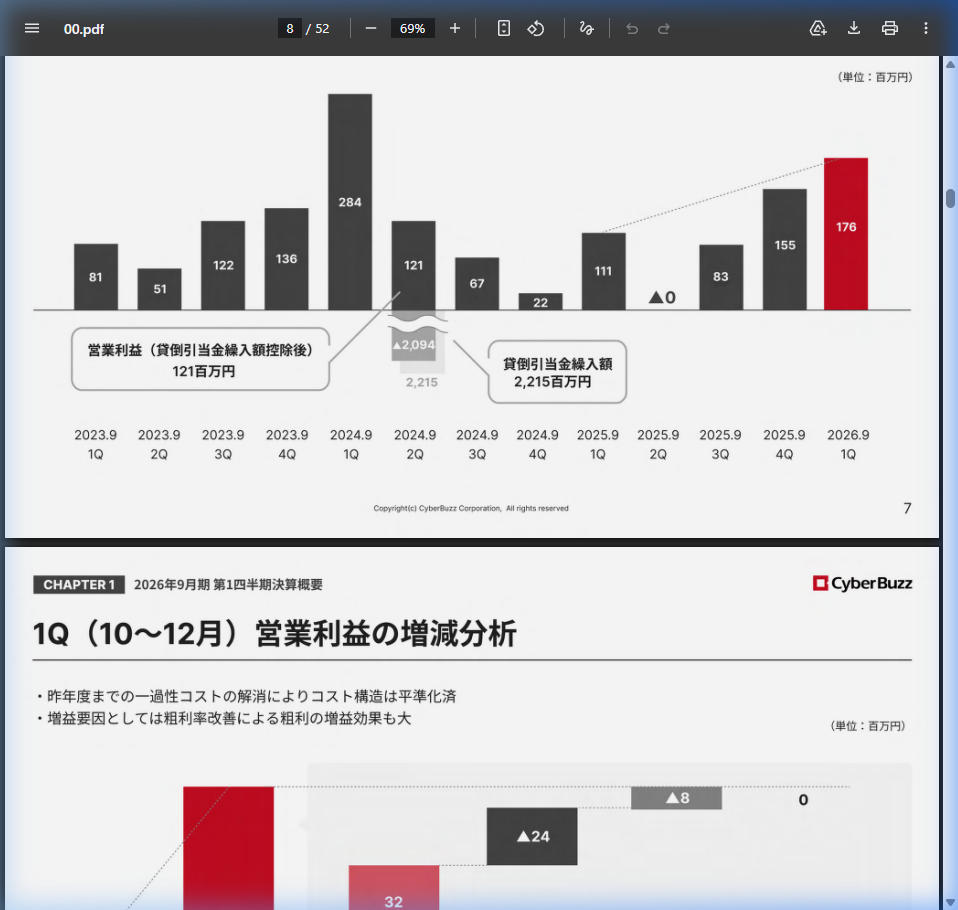This screenshot has width=958, height=910.
Task: Open the more actions three-dot menu
Action: (x=926, y=28)
